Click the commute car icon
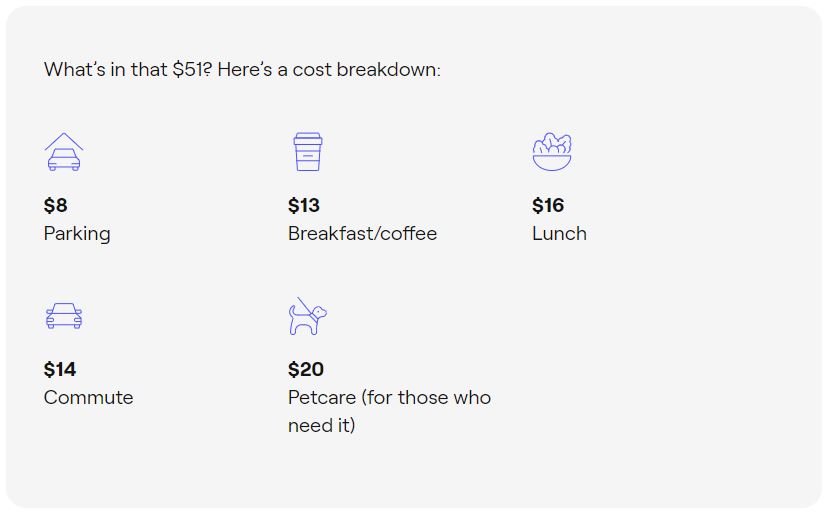Image resolution: width=827 pixels, height=515 pixels. pyautogui.click(x=64, y=316)
